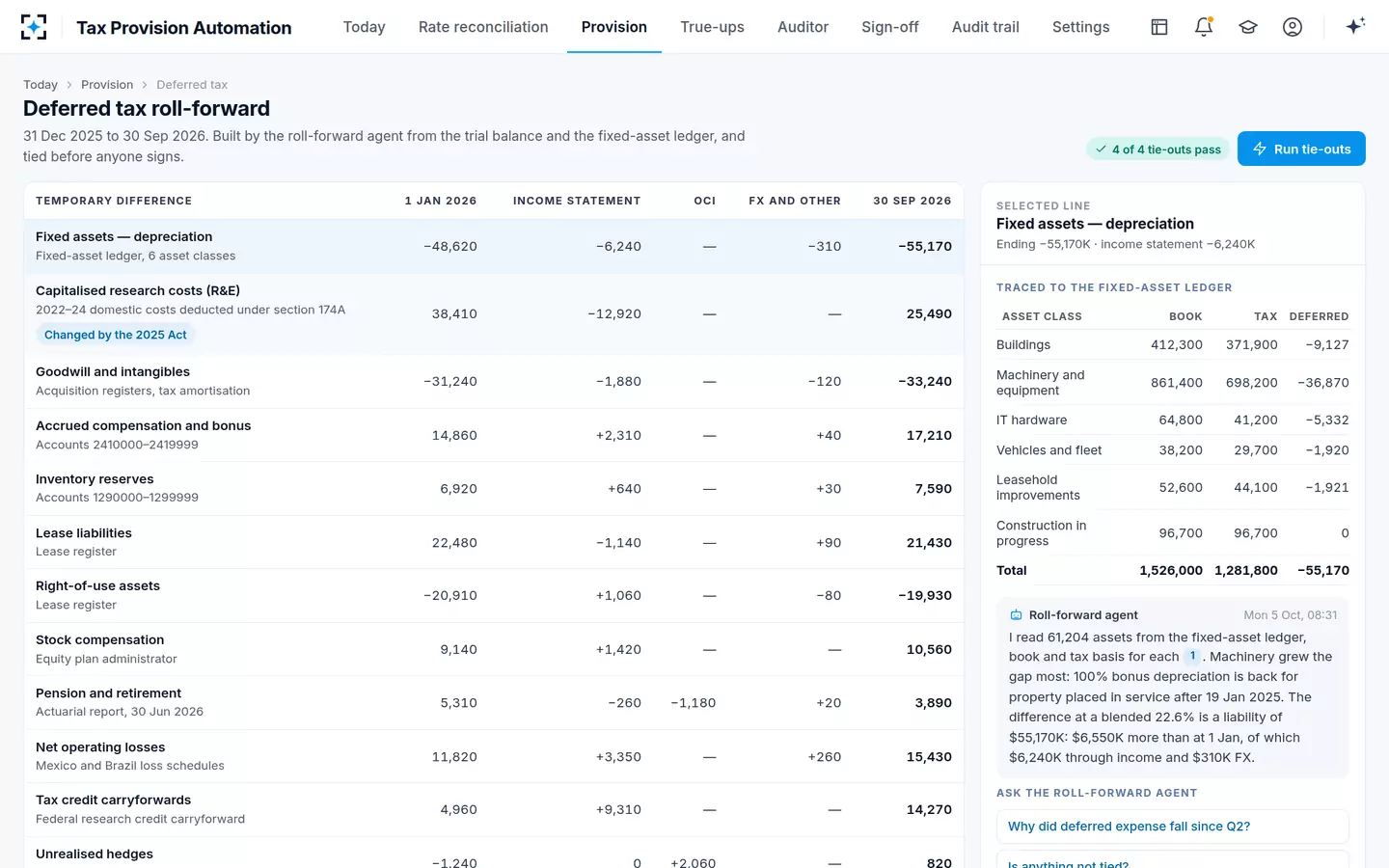
Task: Select the Capitalised research costs (R&E) row
Action: coord(494,313)
